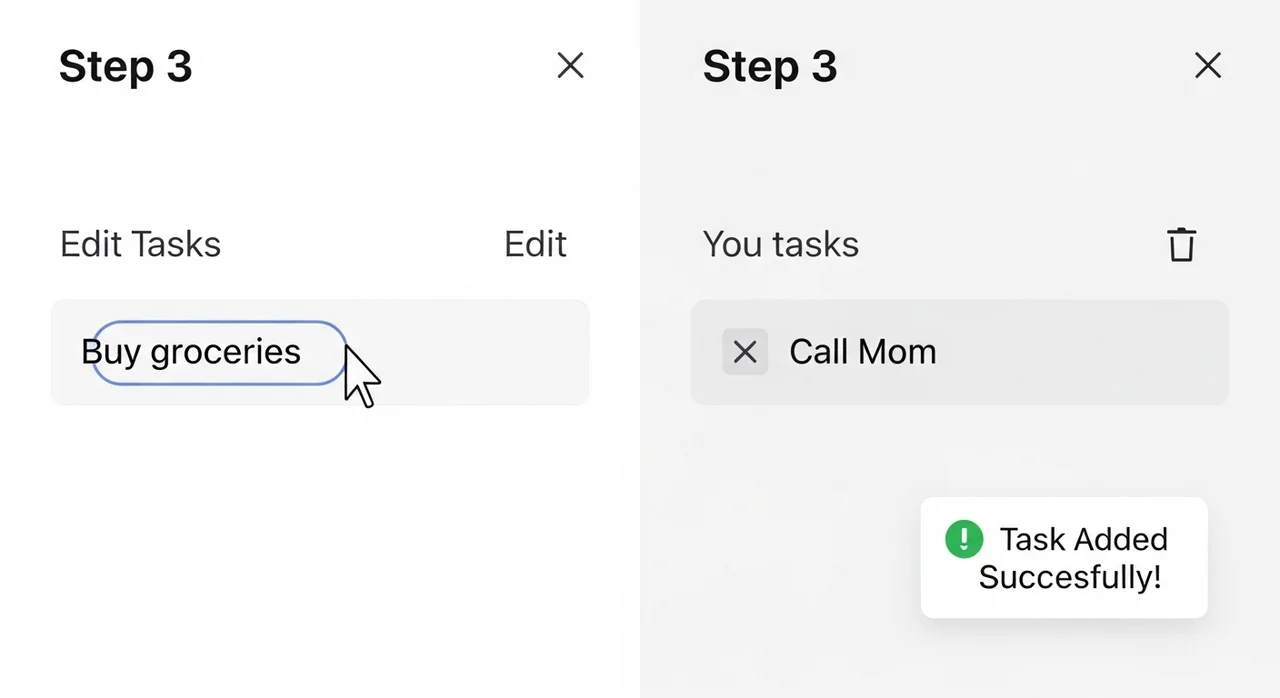Click the word Succesfully! in the notification
Viewport: 1280px width, 698px height.
(1069, 577)
